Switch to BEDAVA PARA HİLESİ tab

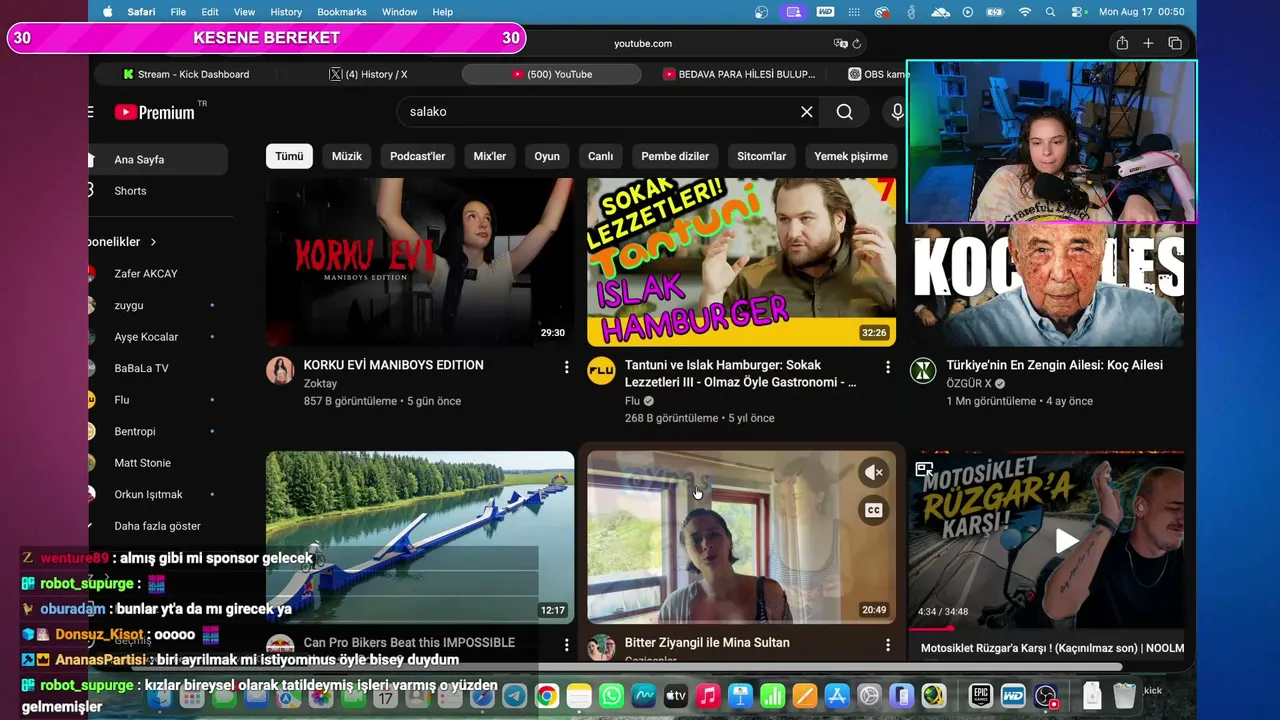tap(738, 74)
